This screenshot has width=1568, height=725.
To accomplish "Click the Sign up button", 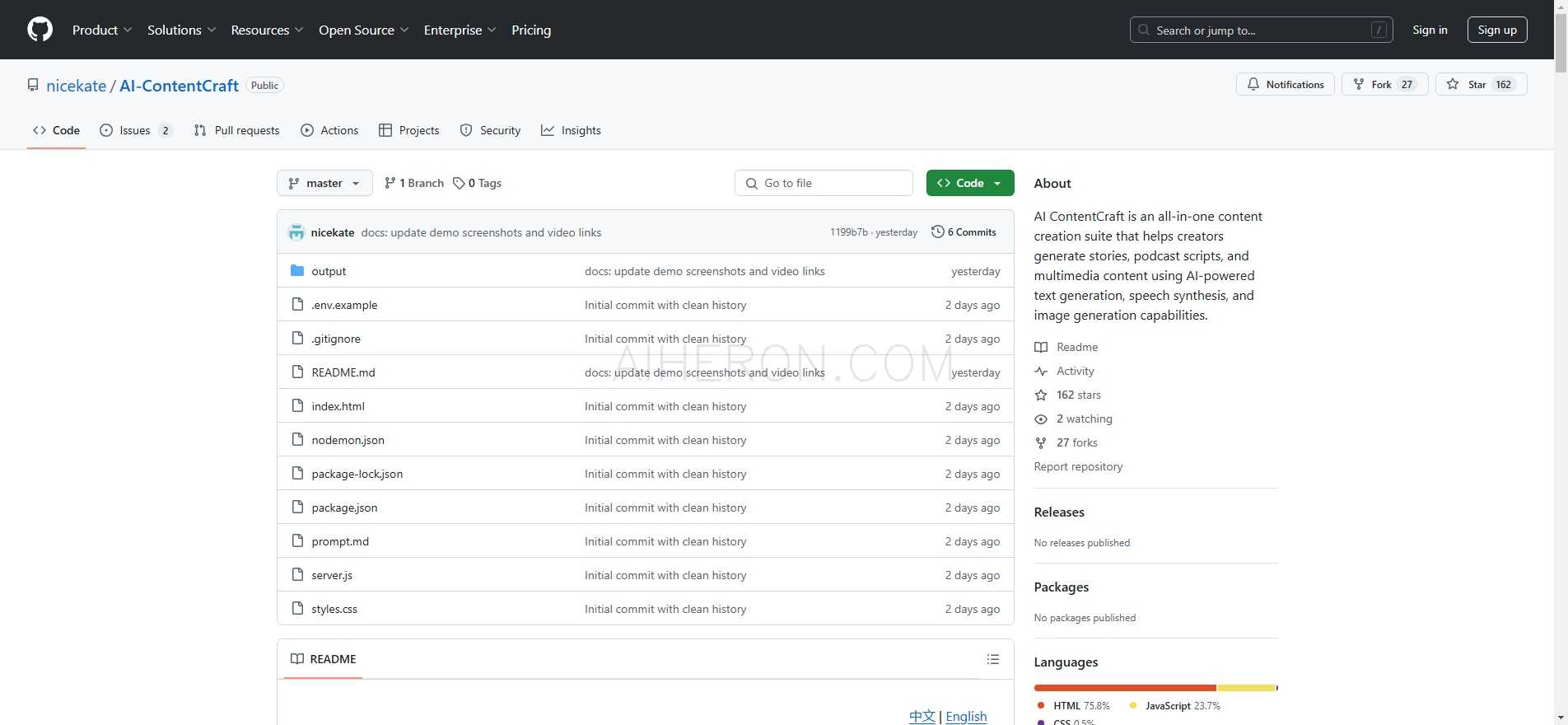I will [1497, 30].
